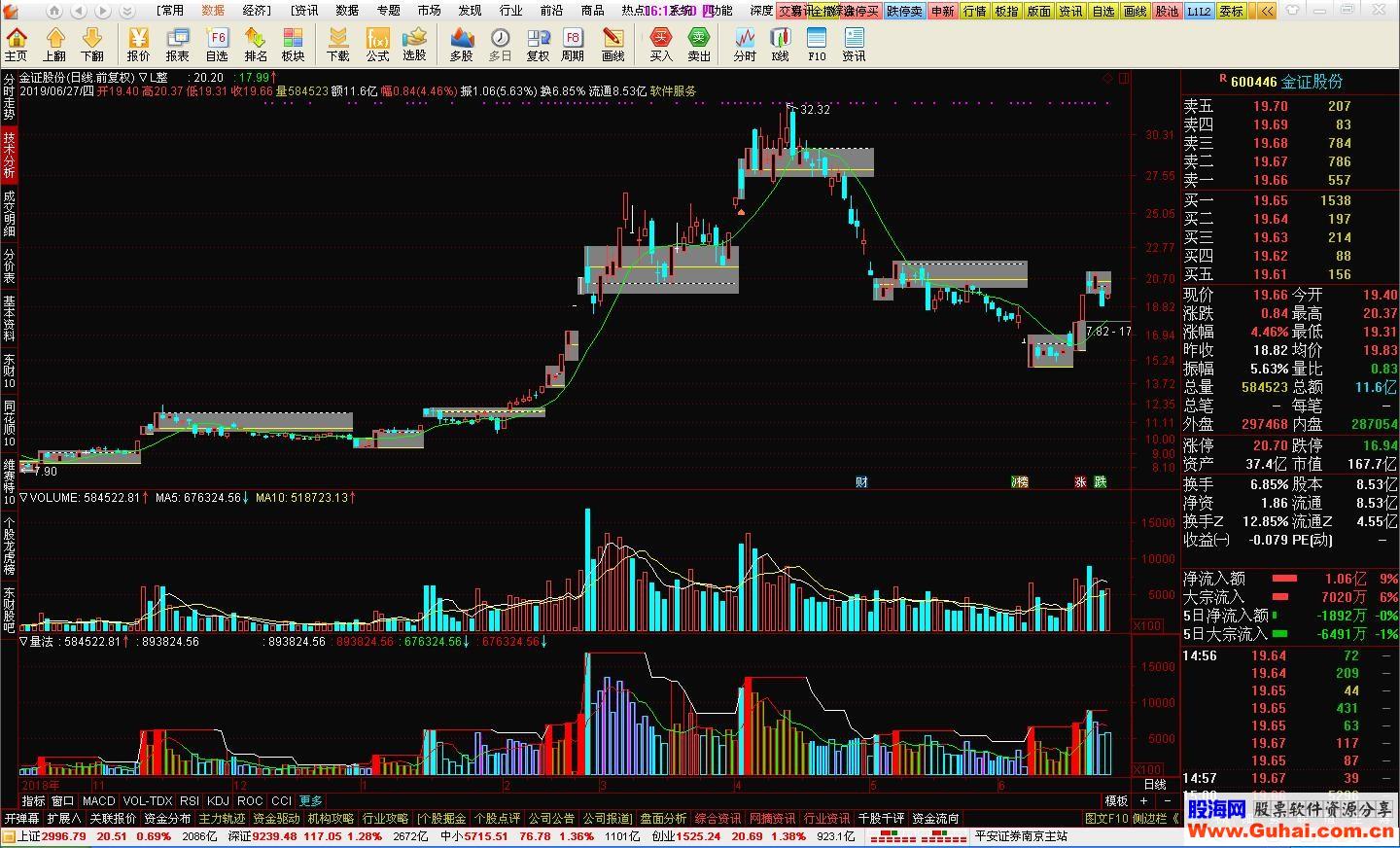1400x848 pixels.
Task: Click 更多 more indicators
Action: coord(310,800)
